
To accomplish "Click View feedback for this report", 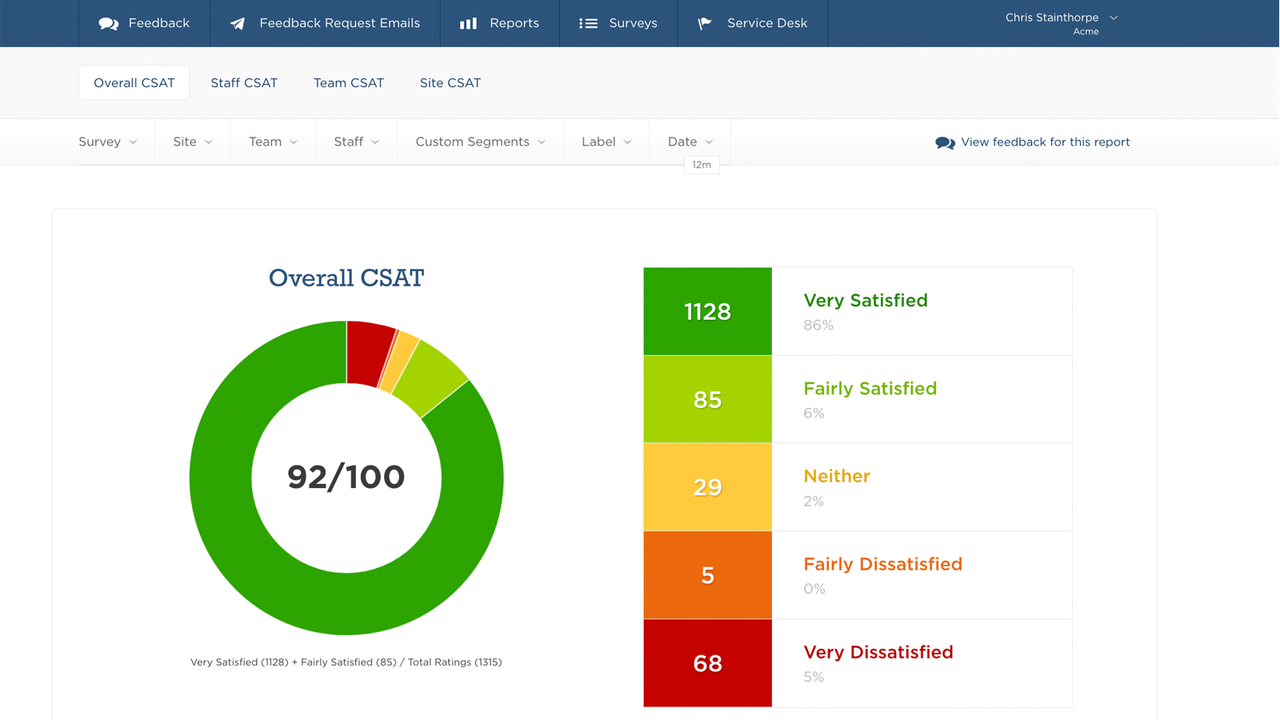I will point(1045,142).
